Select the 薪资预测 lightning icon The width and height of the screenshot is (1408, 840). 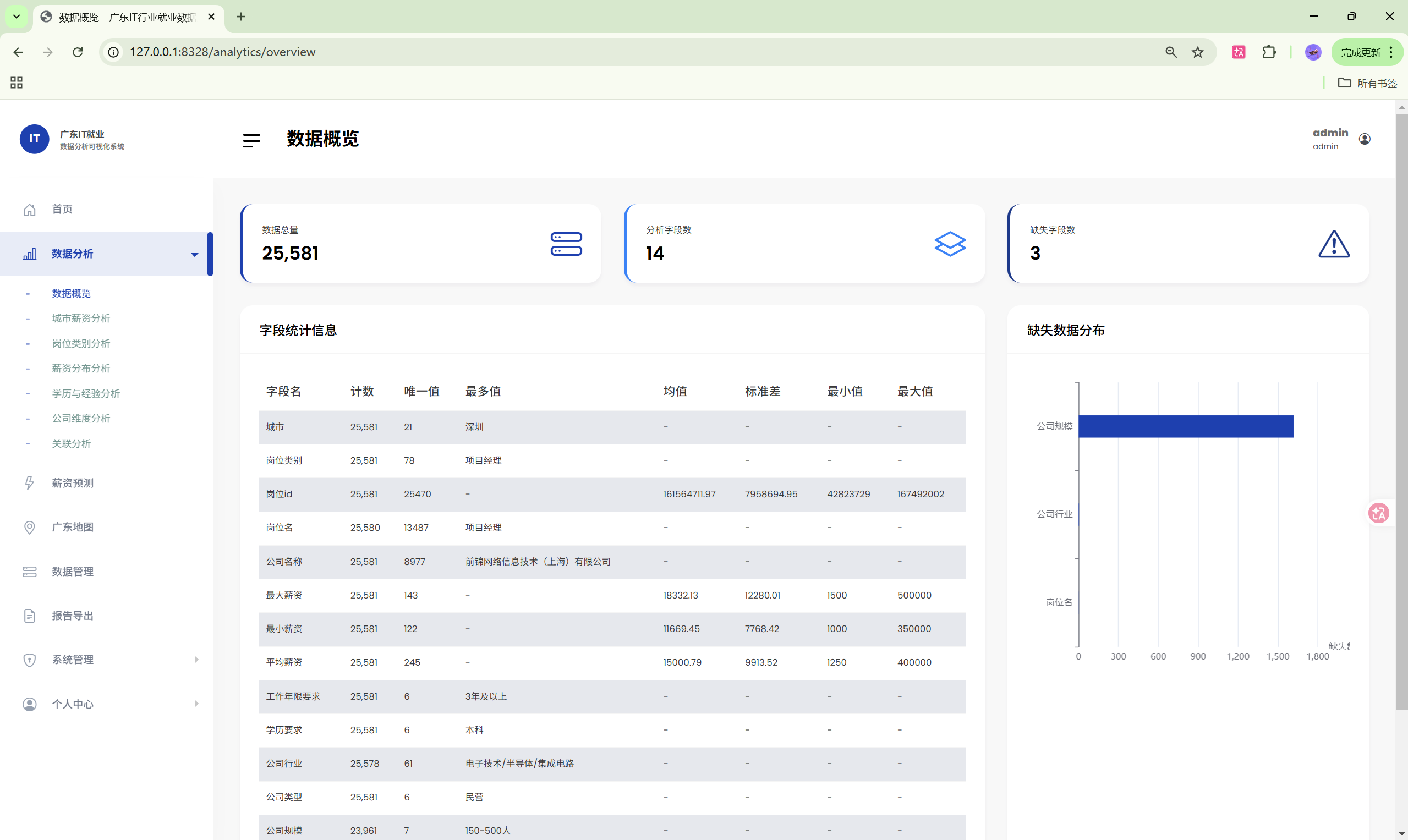(x=30, y=483)
